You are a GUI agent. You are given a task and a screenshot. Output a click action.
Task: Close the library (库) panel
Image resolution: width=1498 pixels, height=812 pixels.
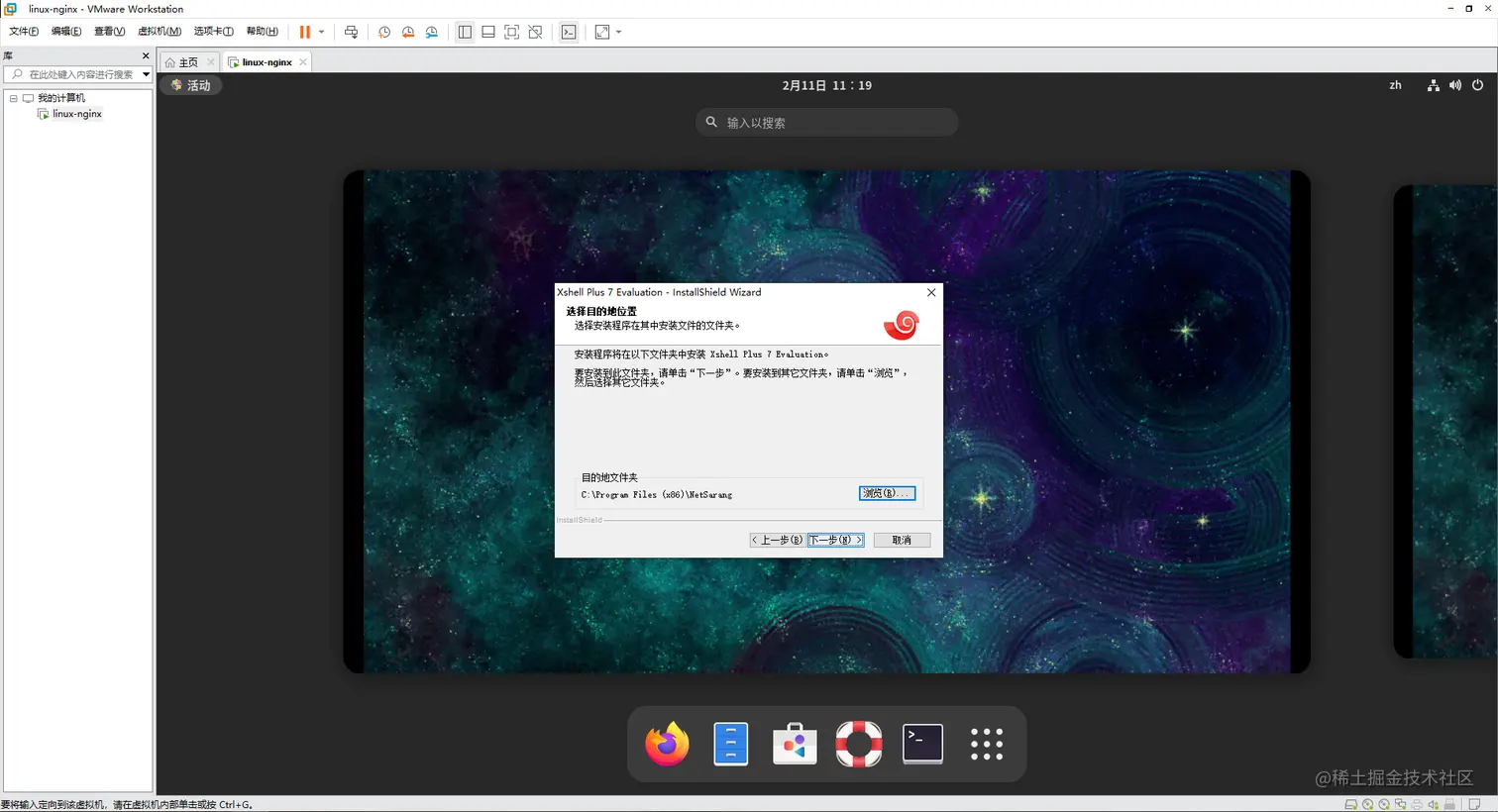(x=146, y=56)
